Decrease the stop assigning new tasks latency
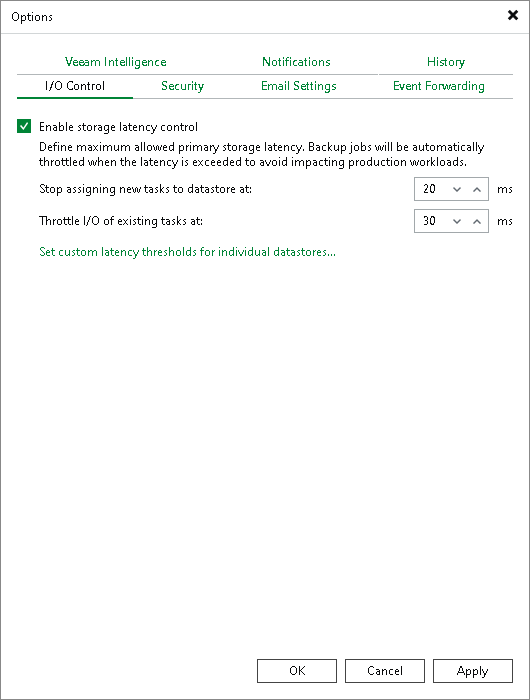Screen dimensions: 530x700 (x=456, y=189)
